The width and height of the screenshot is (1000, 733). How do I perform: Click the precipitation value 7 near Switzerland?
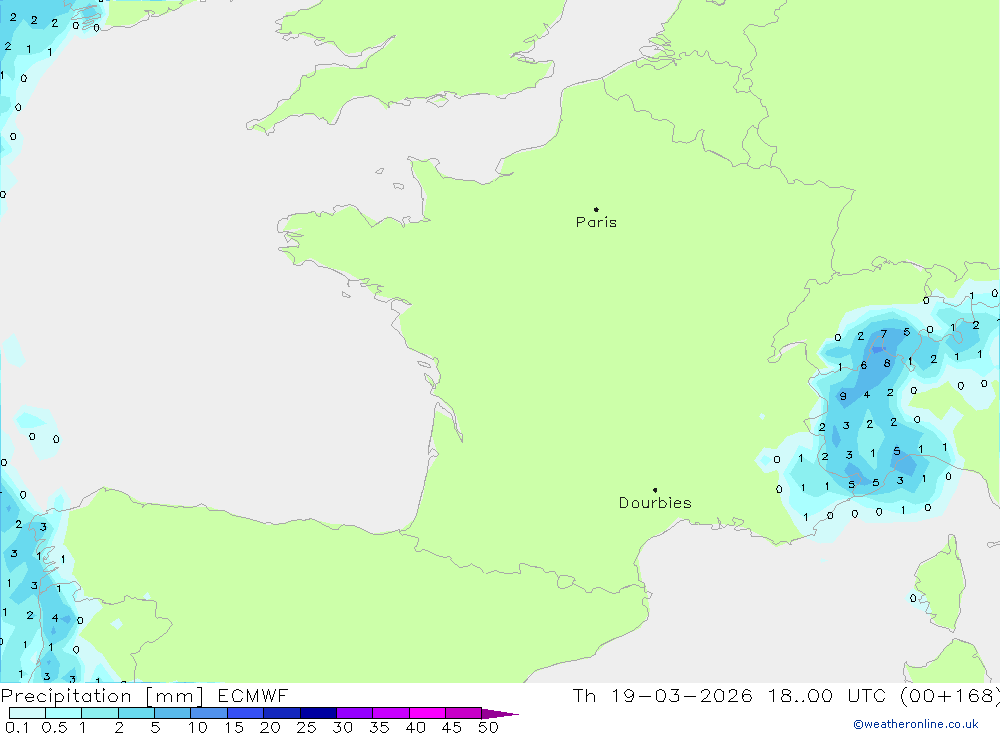(883, 334)
